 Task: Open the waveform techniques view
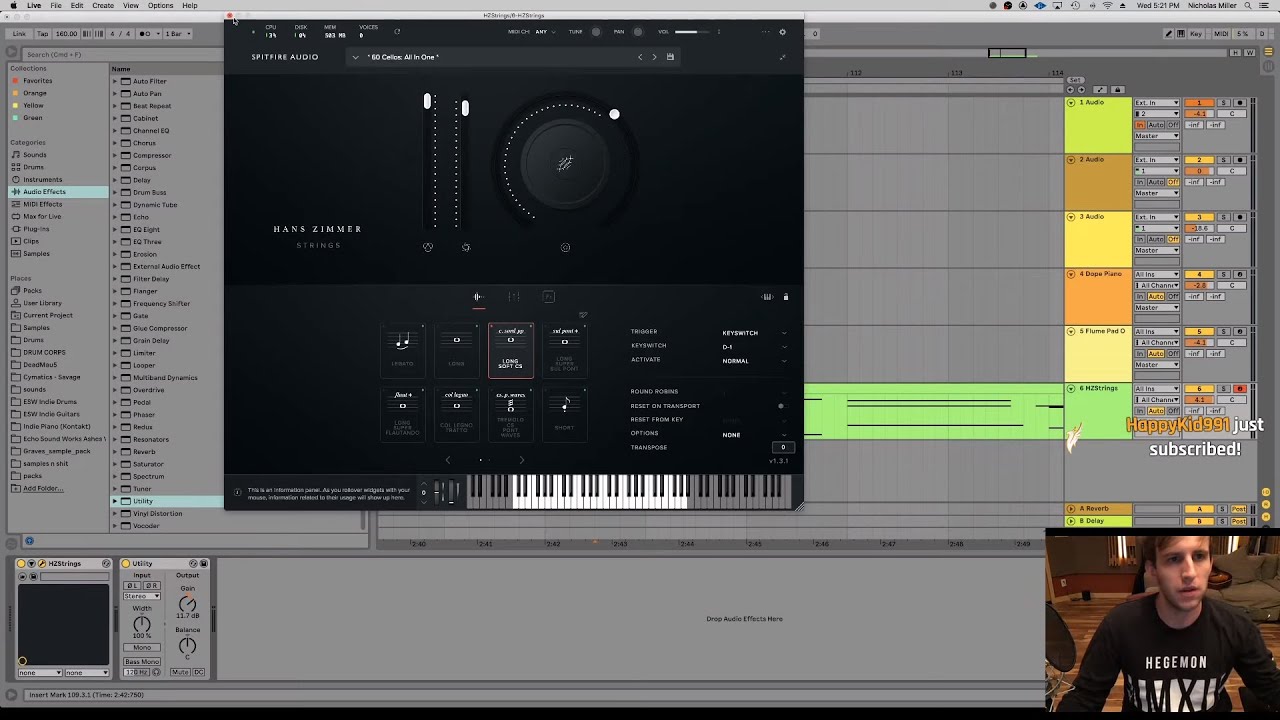point(478,297)
